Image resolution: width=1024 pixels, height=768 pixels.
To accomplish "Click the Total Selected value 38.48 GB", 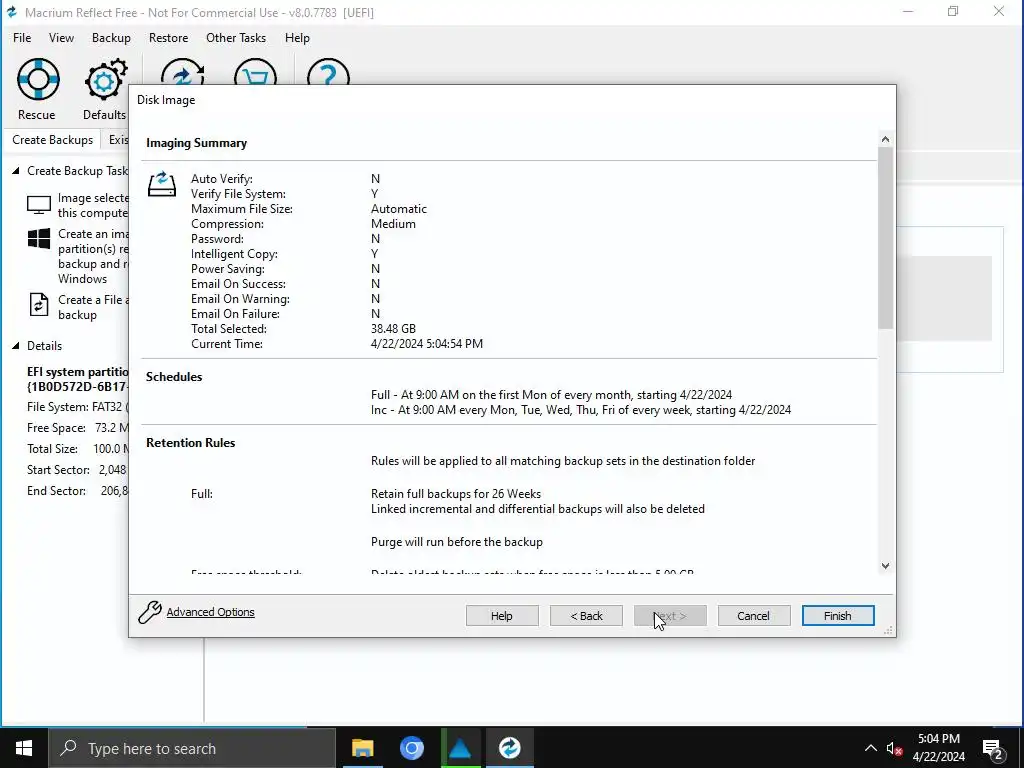I will click(x=393, y=328).
